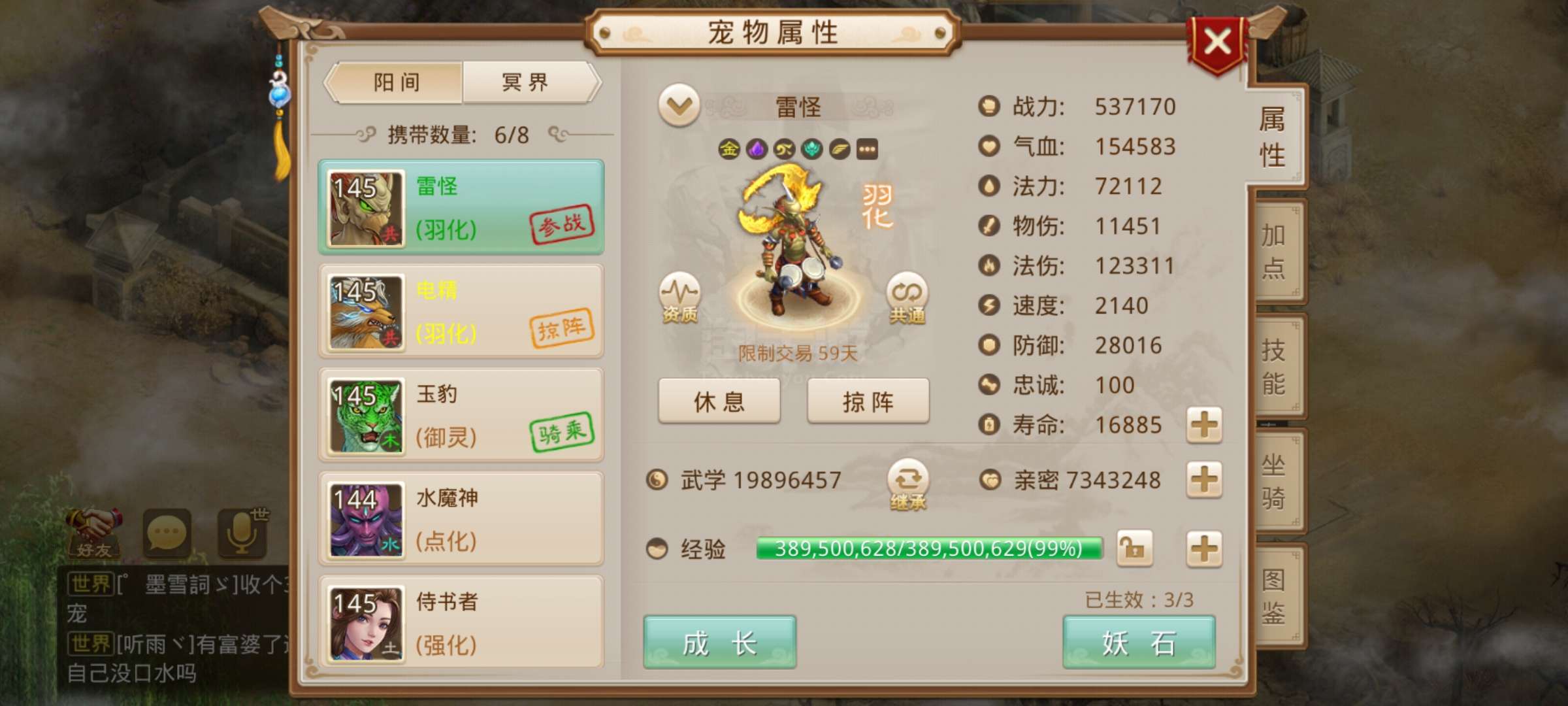Switch to the 冥界 tab
This screenshot has height=706, width=1568.
529,82
